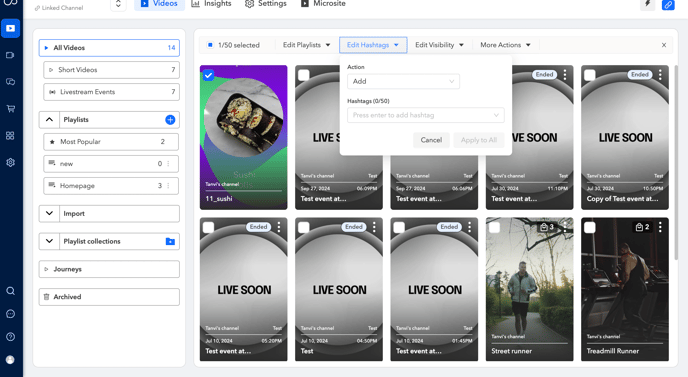This screenshot has height=377, width=688.
Task: Open the Livestream Events filter
Action: click(x=111, y=92)
